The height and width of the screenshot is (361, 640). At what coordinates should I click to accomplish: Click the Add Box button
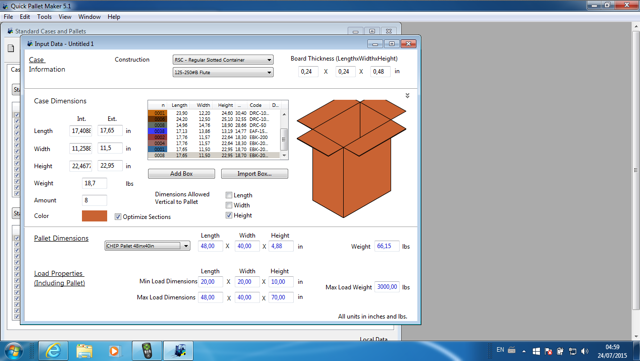pyautogui.click(x=181, y=174)
